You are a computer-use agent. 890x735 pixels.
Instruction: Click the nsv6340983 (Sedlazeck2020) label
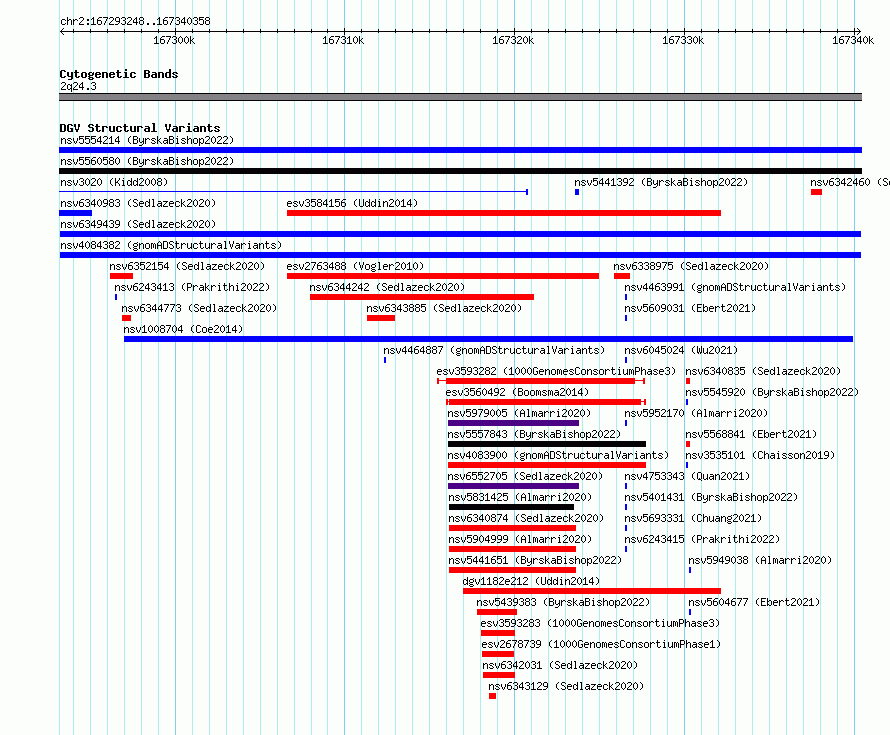(x=138, y=203)
